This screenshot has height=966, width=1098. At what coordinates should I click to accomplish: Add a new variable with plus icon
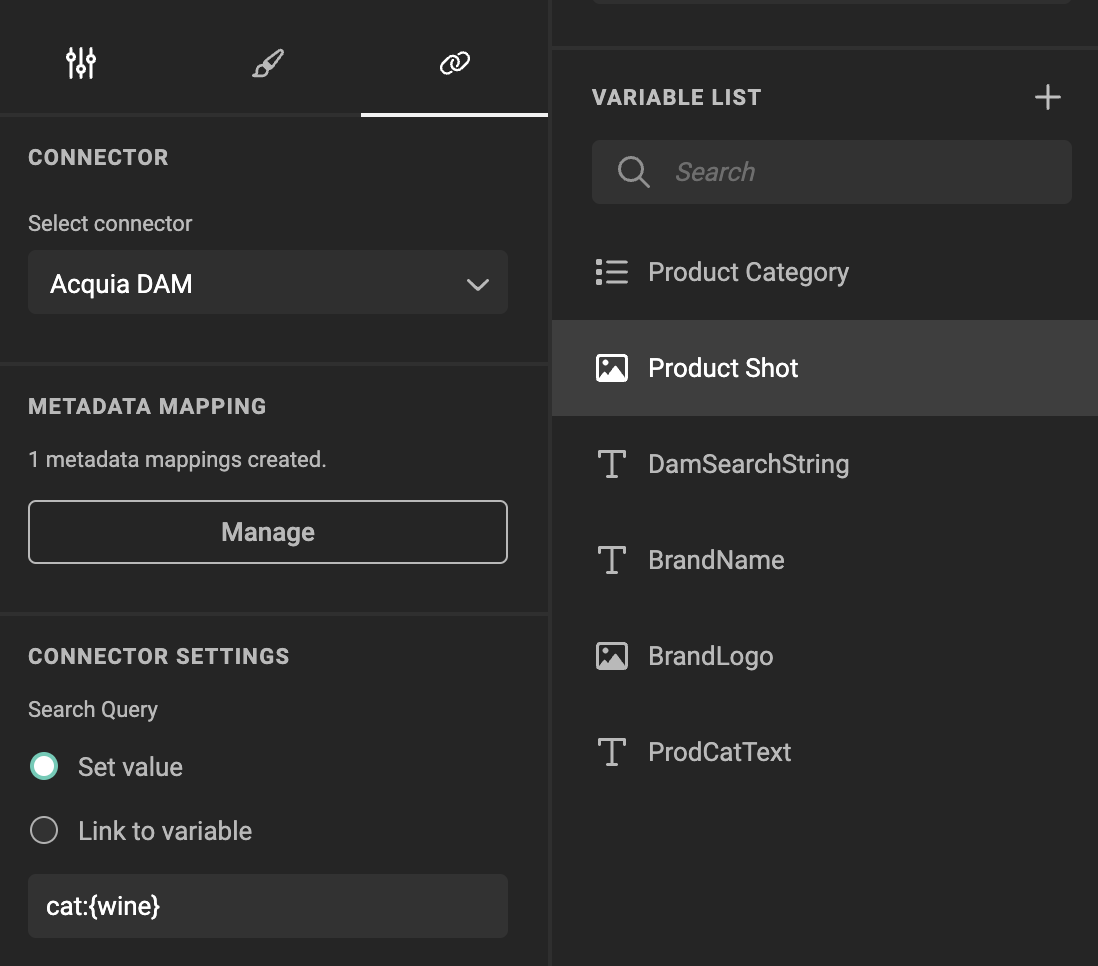pyautogui.click(x=1048, y=97)
